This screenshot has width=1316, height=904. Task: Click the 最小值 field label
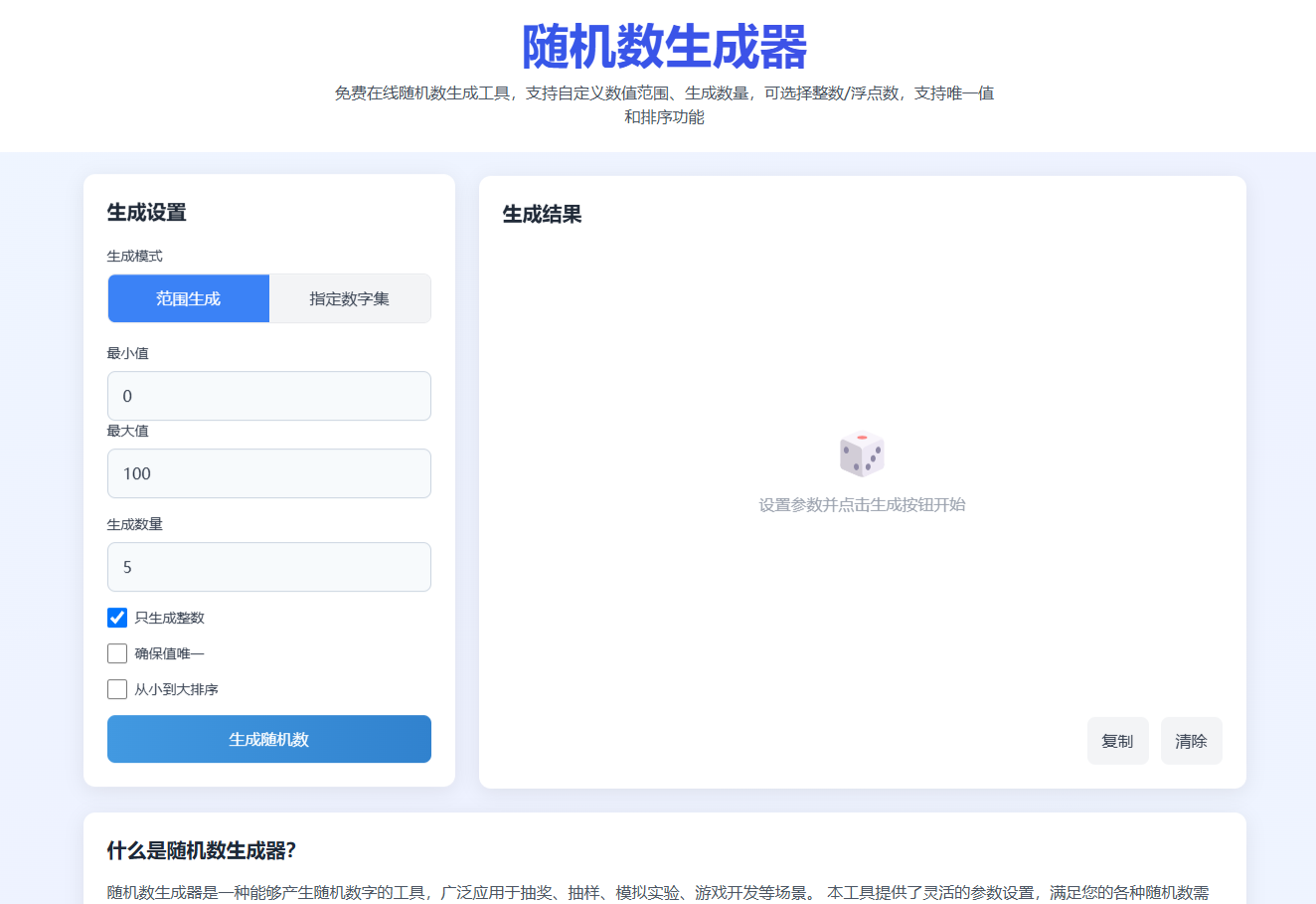128,353
